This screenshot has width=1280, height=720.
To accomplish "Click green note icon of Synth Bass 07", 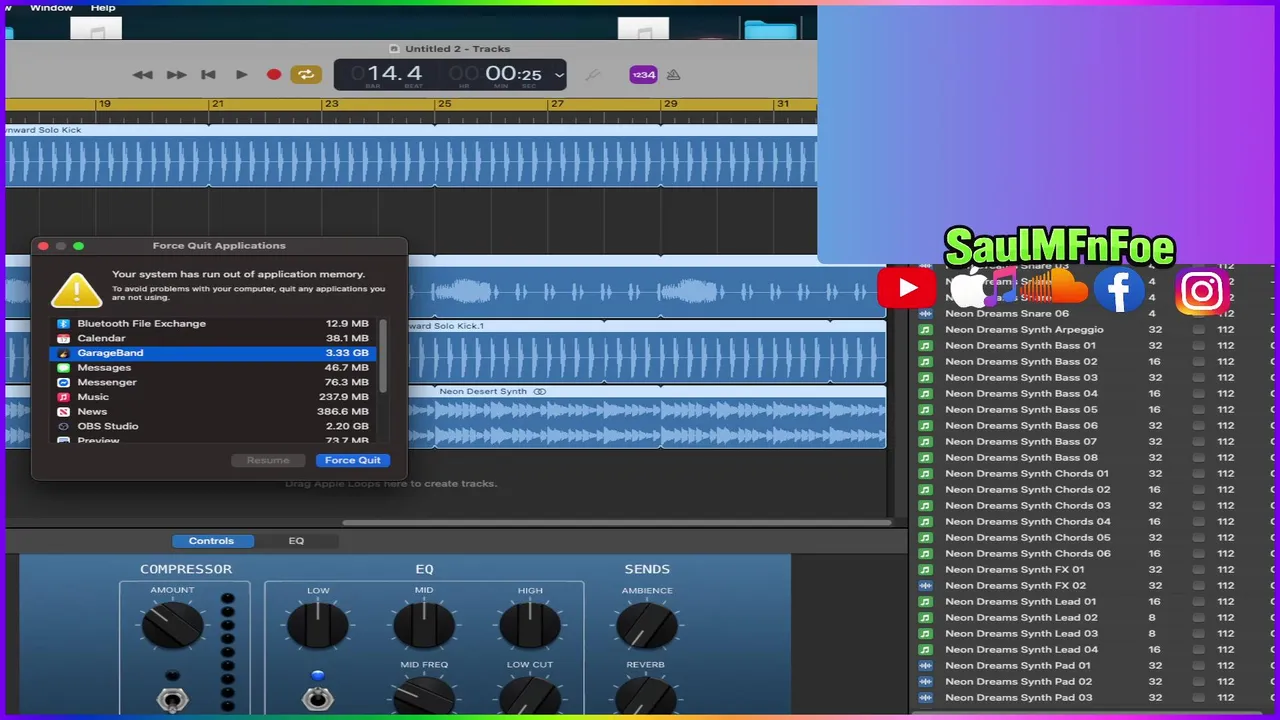I will point(925,442).
